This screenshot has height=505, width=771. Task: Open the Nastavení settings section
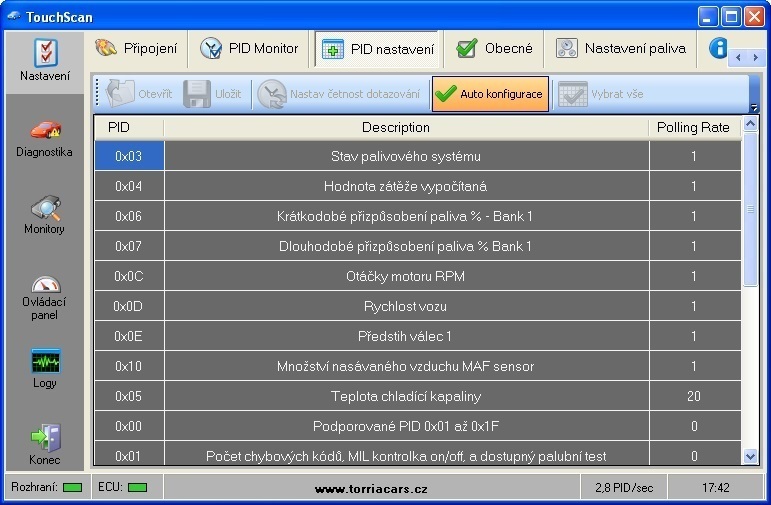pyautogui.click(x=45, y=61)
